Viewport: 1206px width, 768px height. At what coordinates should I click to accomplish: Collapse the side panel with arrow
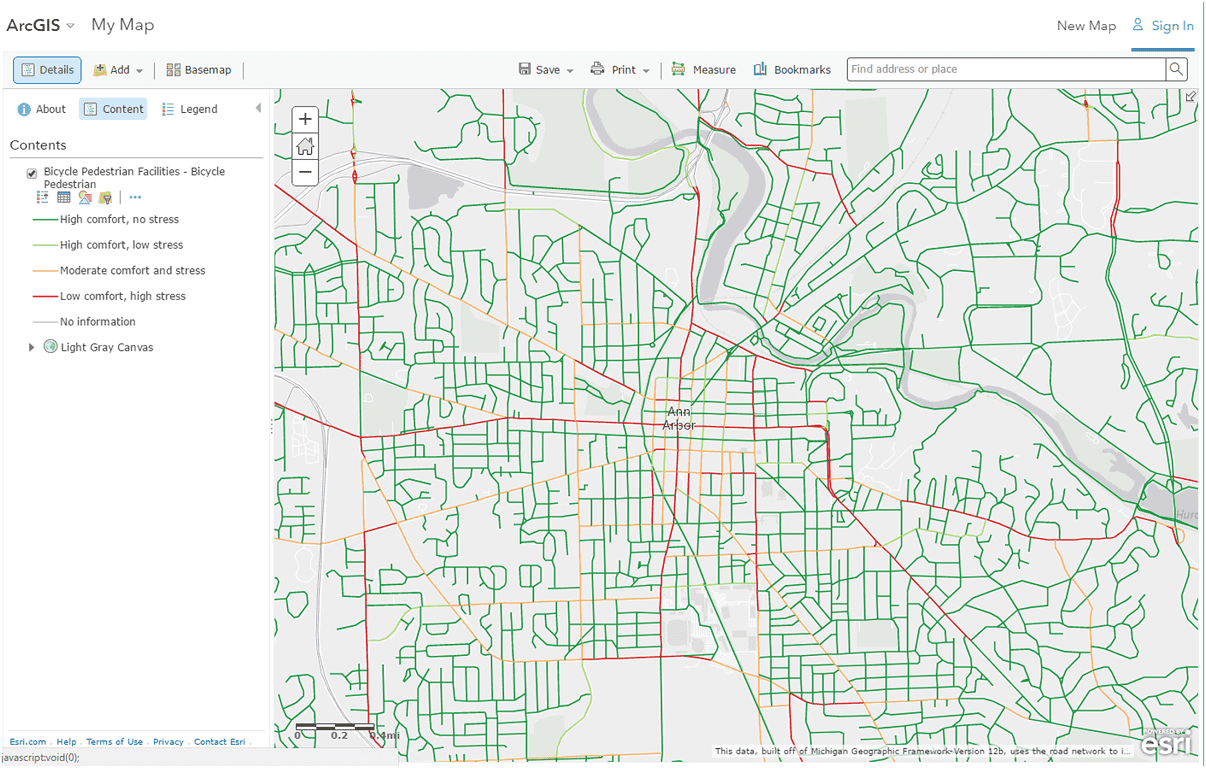[x=258, y=108]
